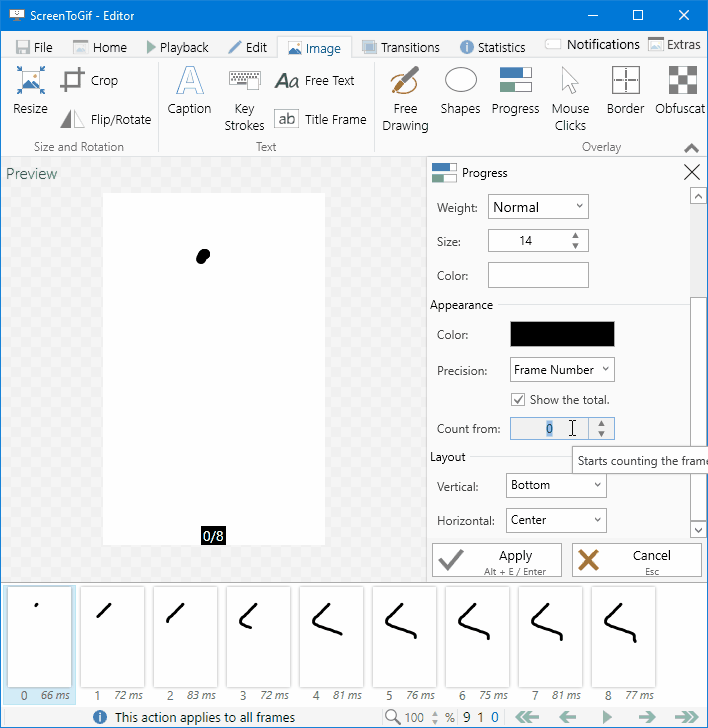Screen dimensions: 708x728
Task: Collapse the ribbon with the chevron
Action: 691,148
